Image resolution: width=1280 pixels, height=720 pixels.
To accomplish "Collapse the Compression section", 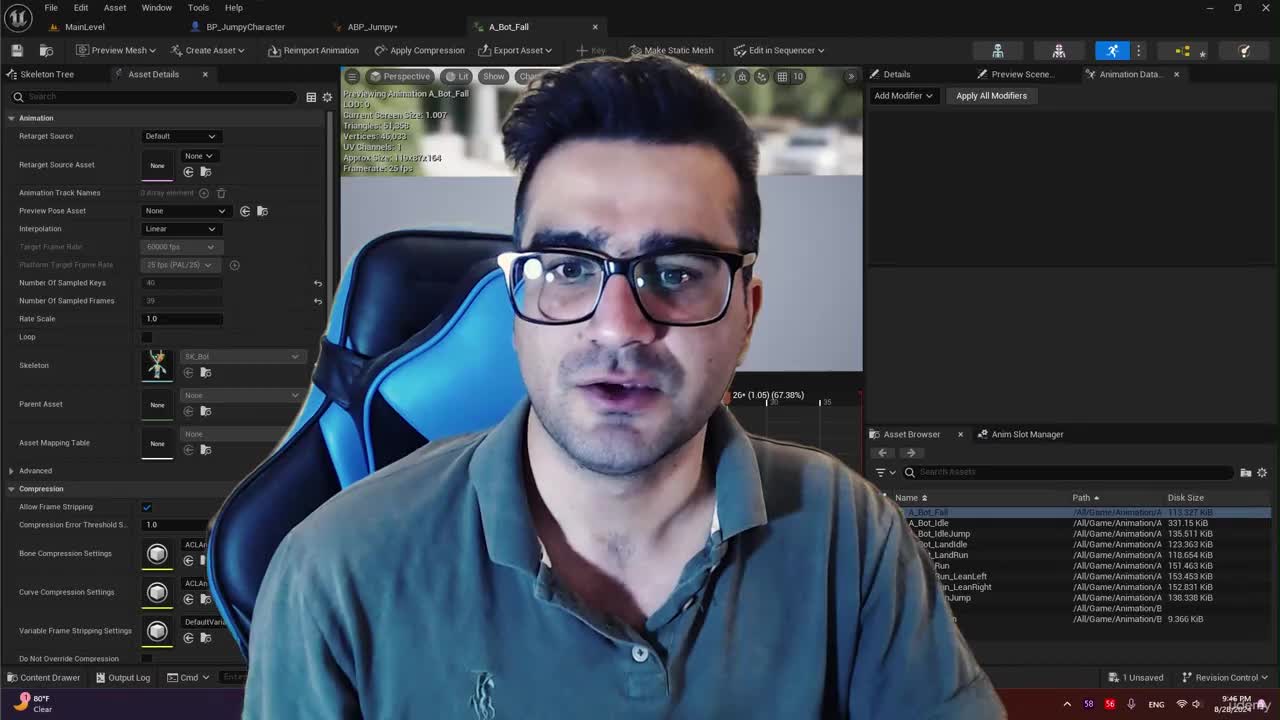I will (x=11, y=489).
